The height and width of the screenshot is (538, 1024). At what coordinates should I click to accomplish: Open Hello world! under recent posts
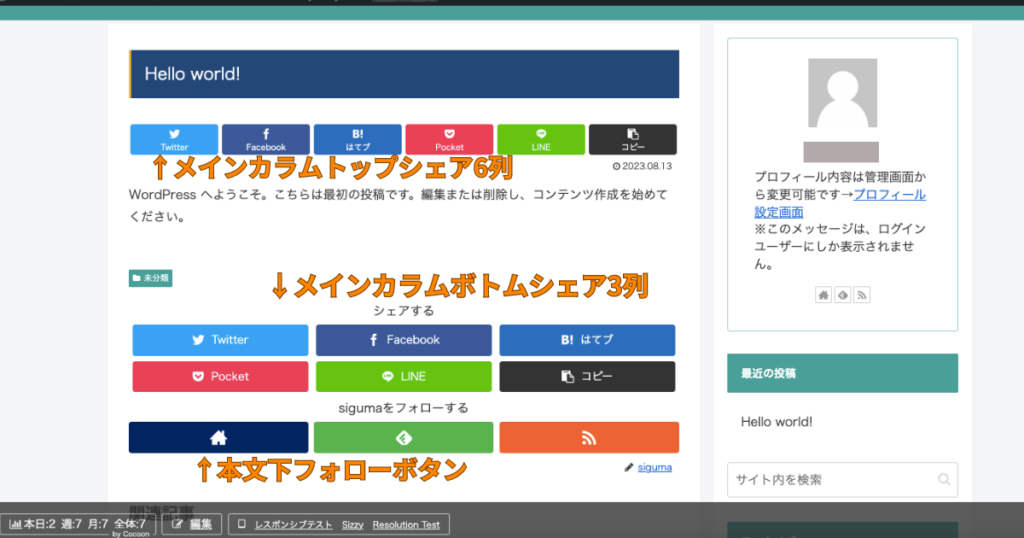point(776,422)
